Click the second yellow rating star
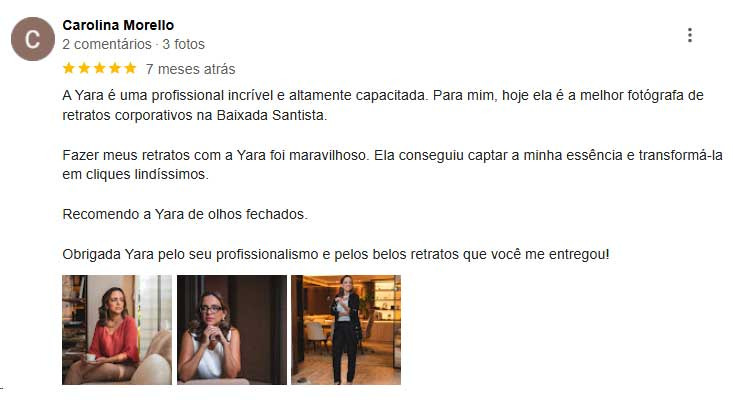 84,68
